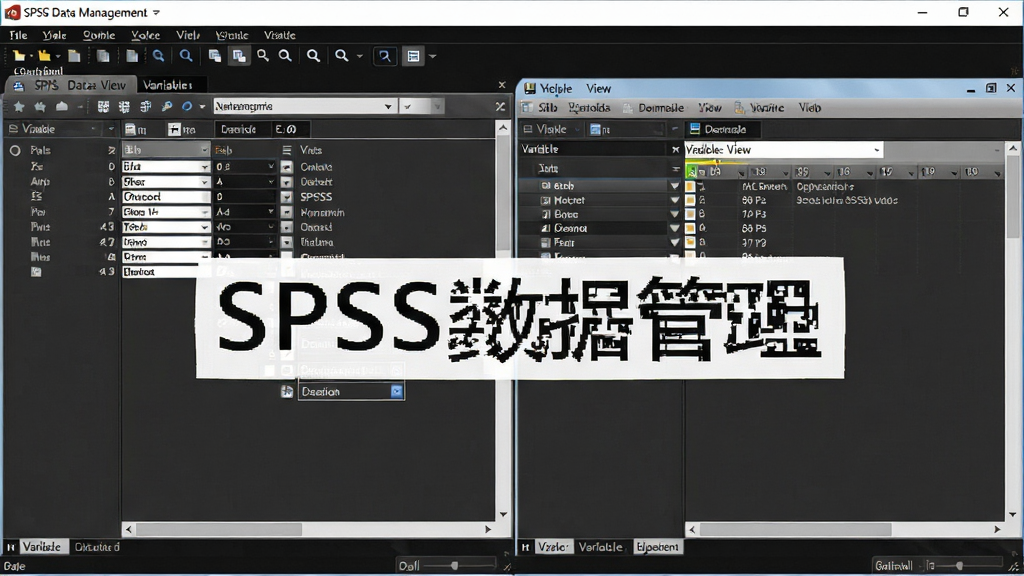Click the boxed magnifier icon in main toolbar
This screenshot has width=1024, height=576.
tap(385, 56)
